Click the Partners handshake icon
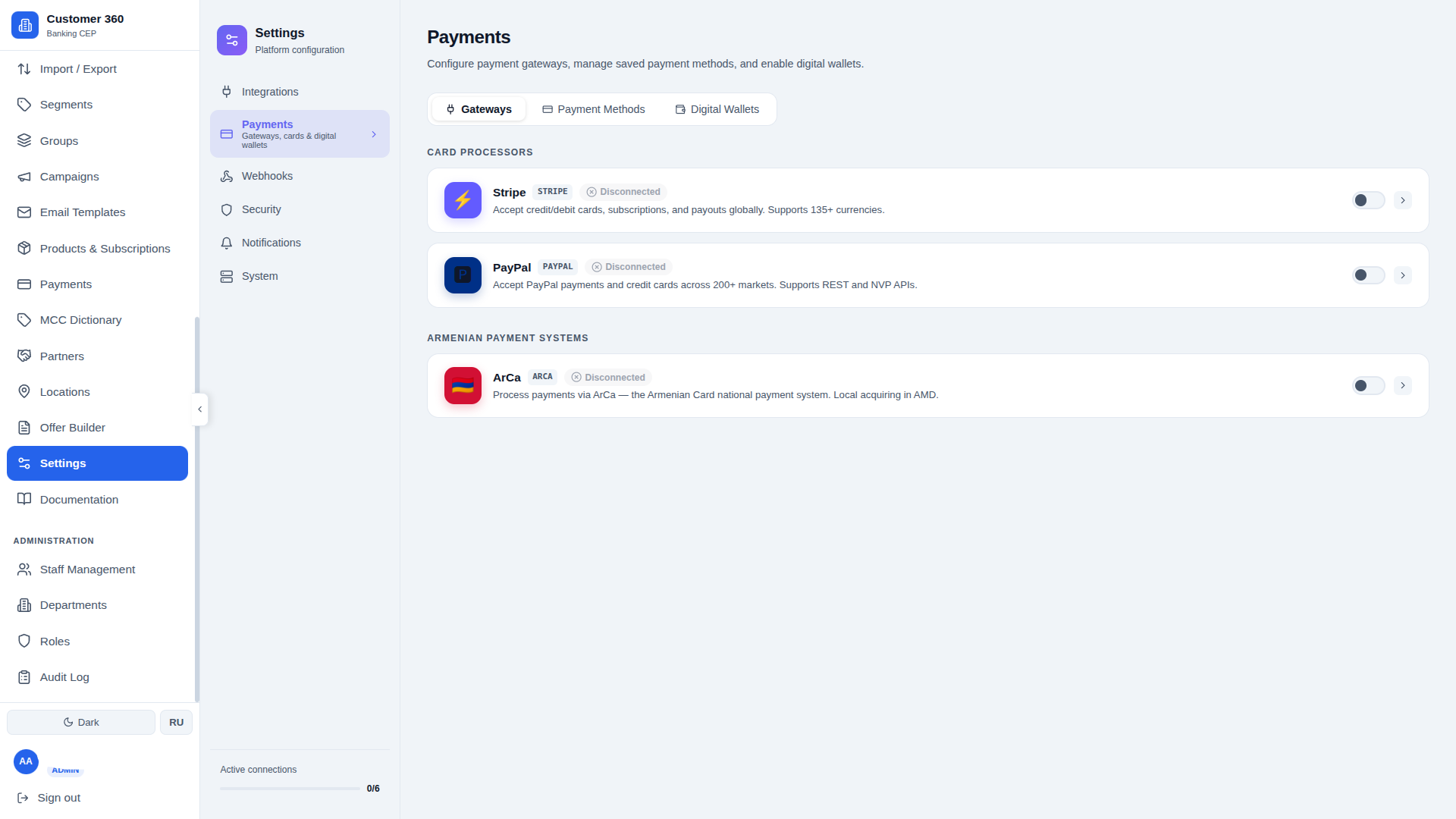The width and height of the screenshot is (1456, 819). click(24, 356)
